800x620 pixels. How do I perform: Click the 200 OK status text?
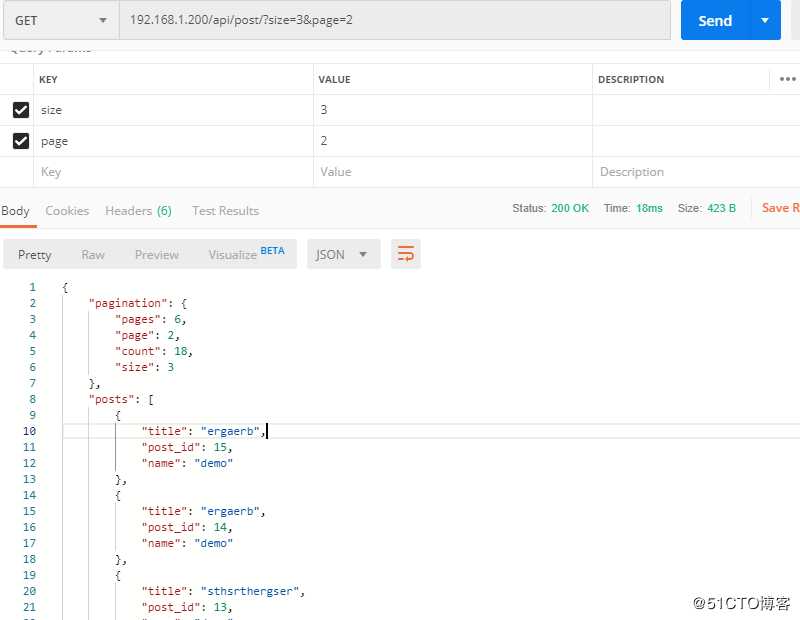[570, 208]
